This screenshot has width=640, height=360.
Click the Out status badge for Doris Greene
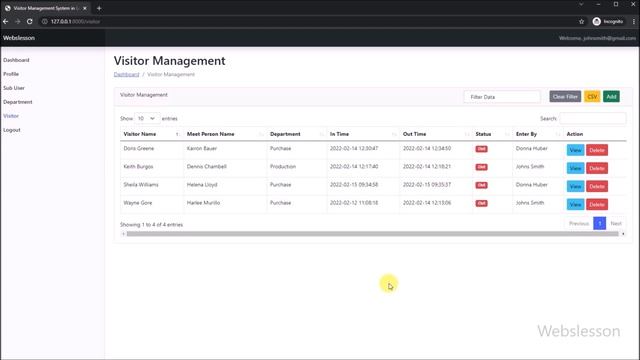[481, 149]
